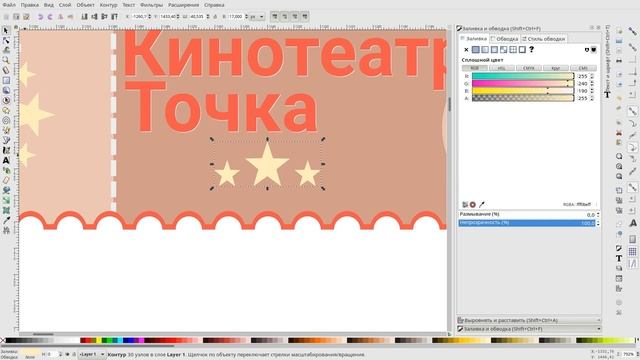Choose linear gradient fill type
The width and height of the screenshot is (640, 360).
485,50
